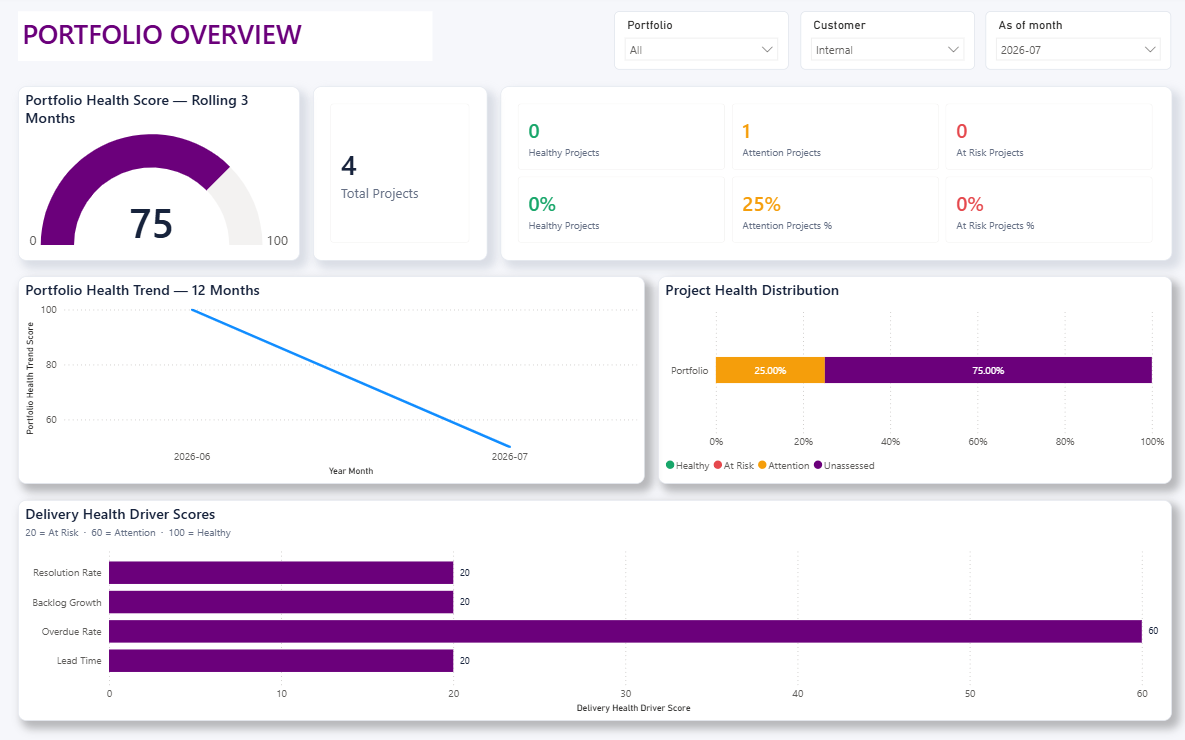Click the Portfolio dropdown chevron arrow
The width and height of the screenshot is (1185, 740).
766,50
